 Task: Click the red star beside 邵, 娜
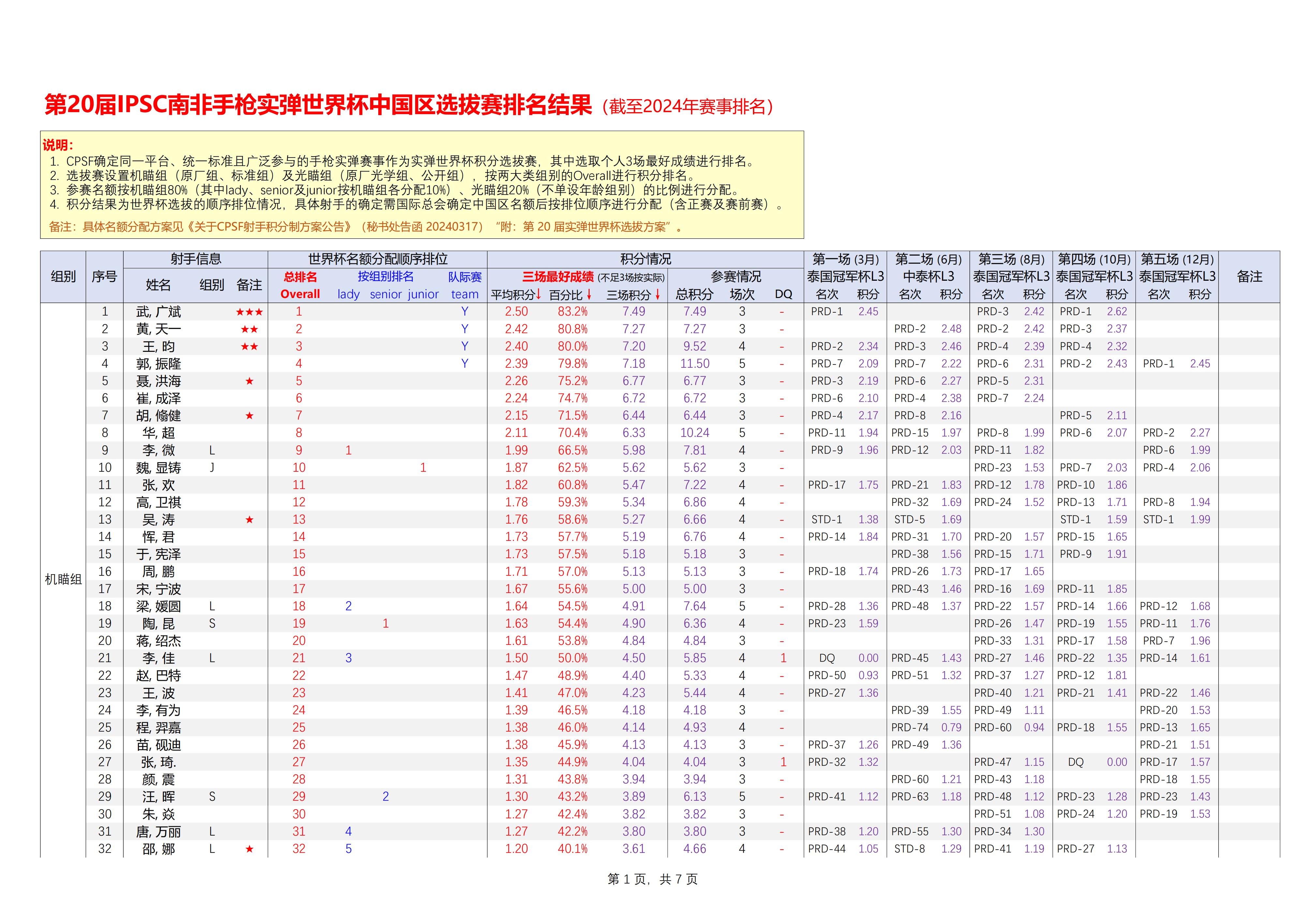[249, 849]
